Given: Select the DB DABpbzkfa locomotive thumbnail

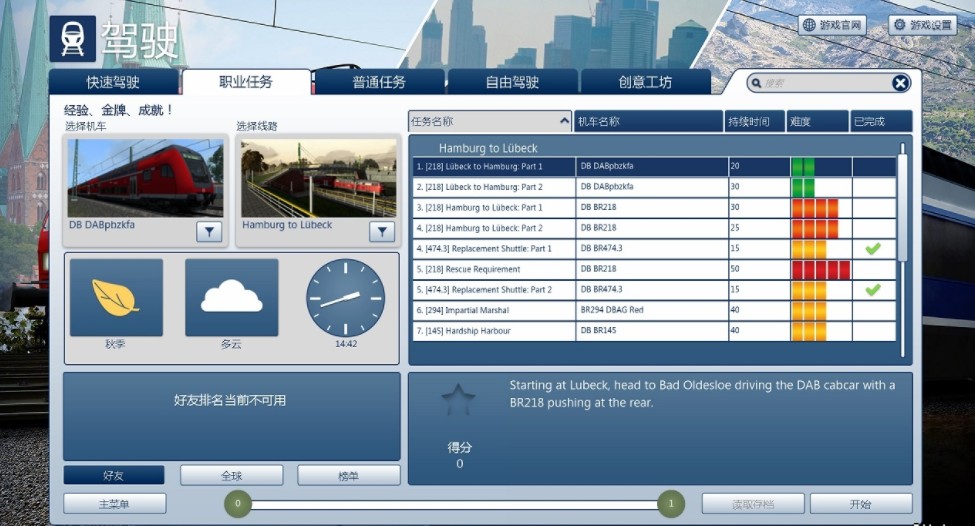Looking at the screenshot, I should click(146, 178).
